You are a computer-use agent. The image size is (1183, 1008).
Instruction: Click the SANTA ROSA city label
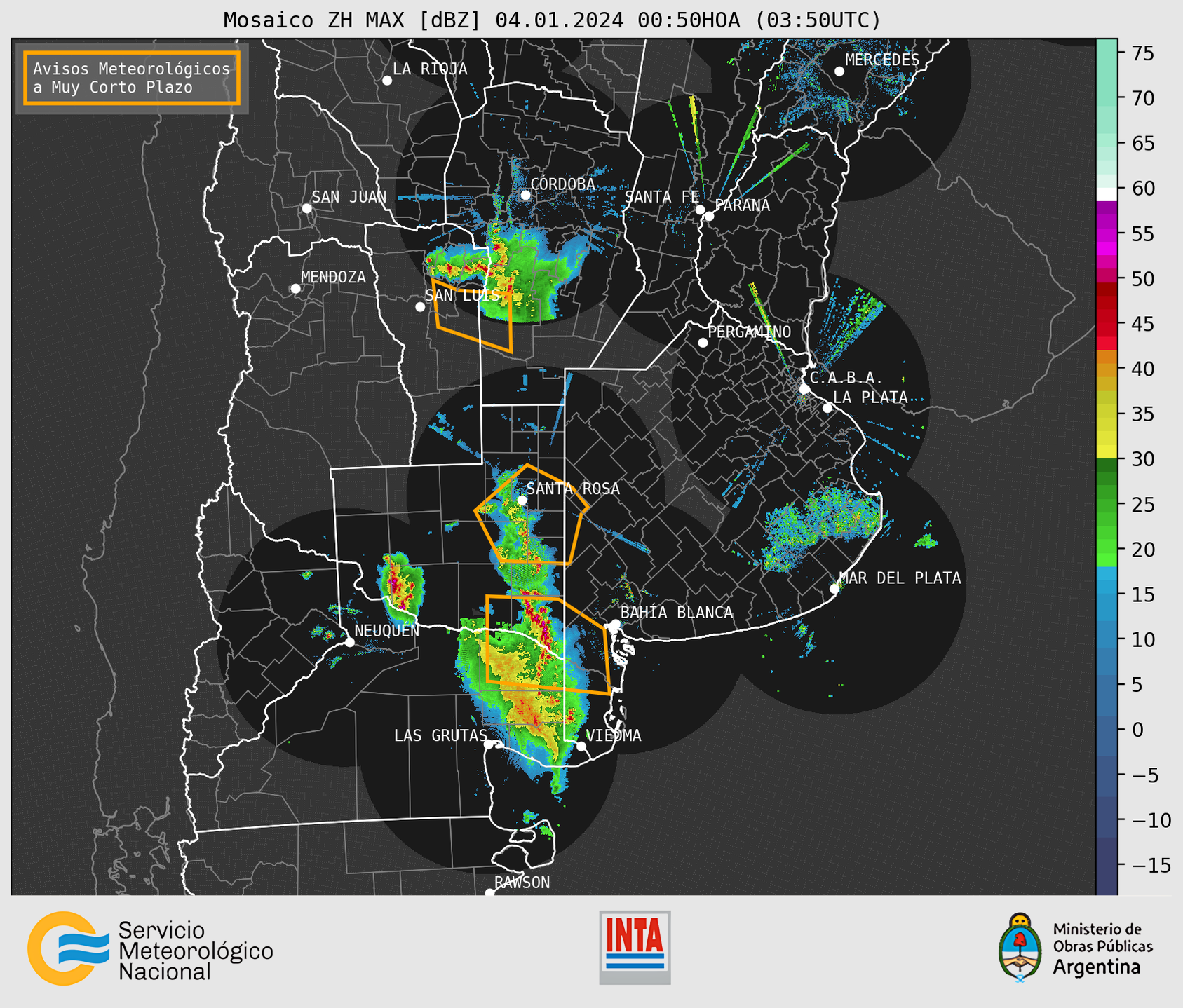click(573, 489)
